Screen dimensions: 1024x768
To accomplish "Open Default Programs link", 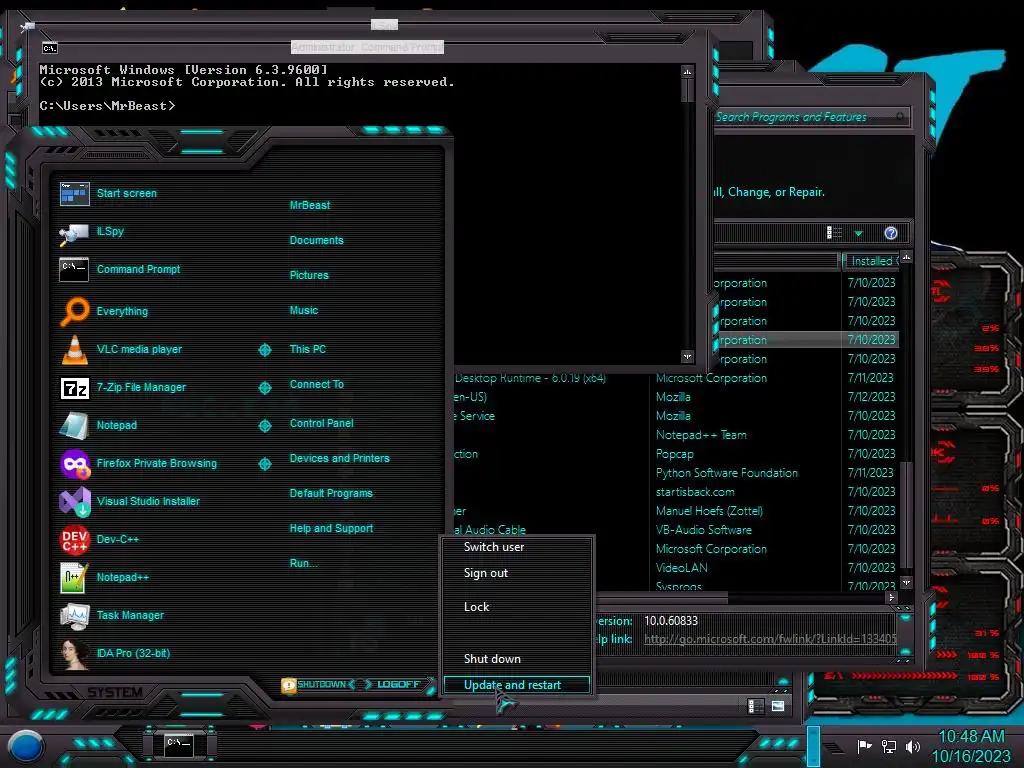I will point(331,494).
